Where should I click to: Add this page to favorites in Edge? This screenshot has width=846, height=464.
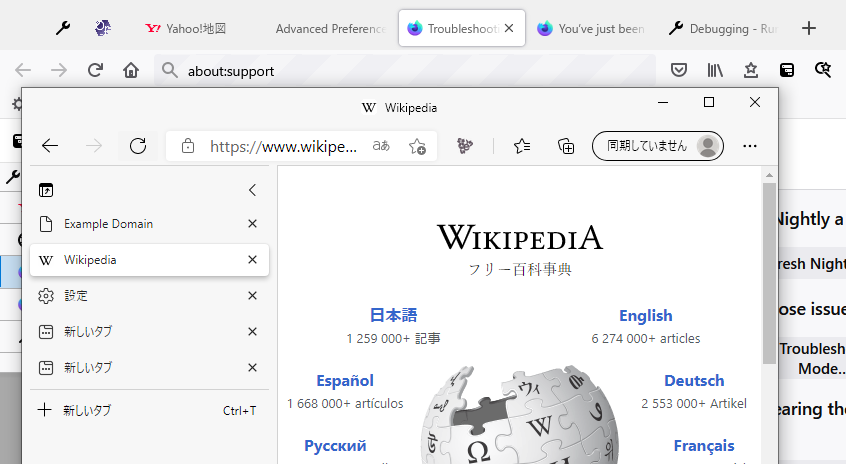tap(417, 146)
